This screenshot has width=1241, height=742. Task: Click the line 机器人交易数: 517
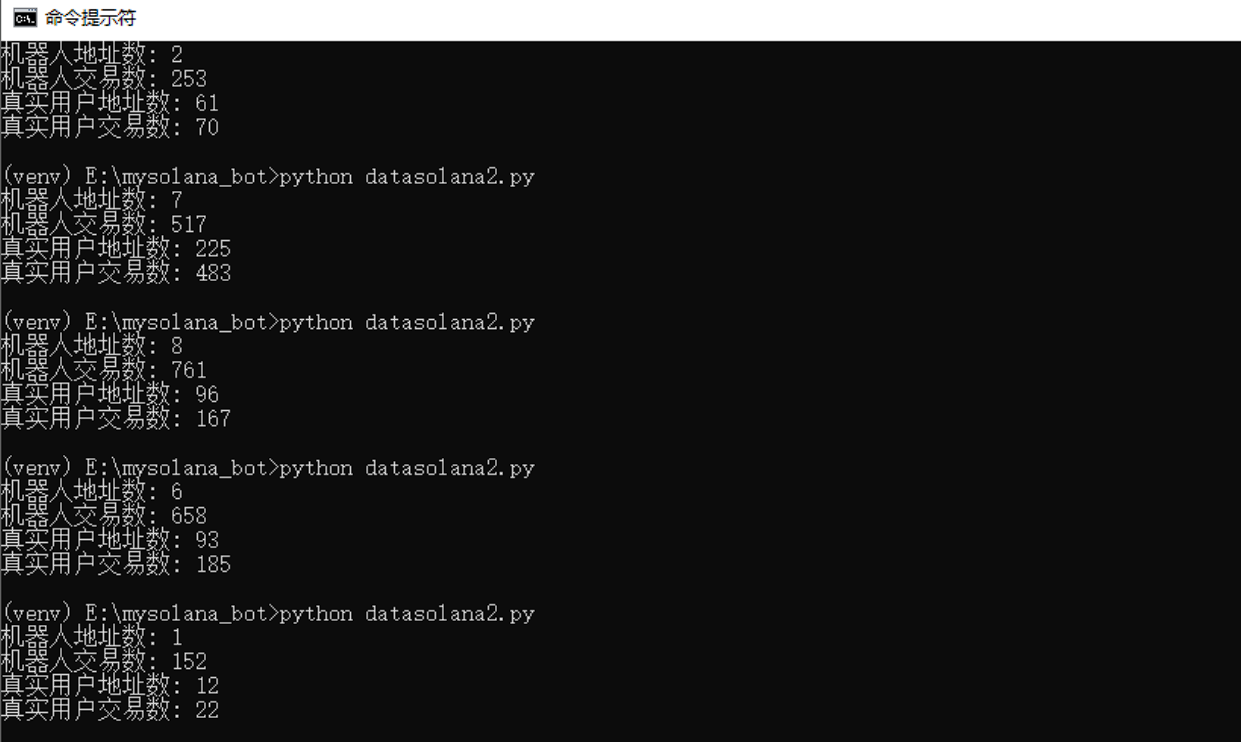point(104,224)
